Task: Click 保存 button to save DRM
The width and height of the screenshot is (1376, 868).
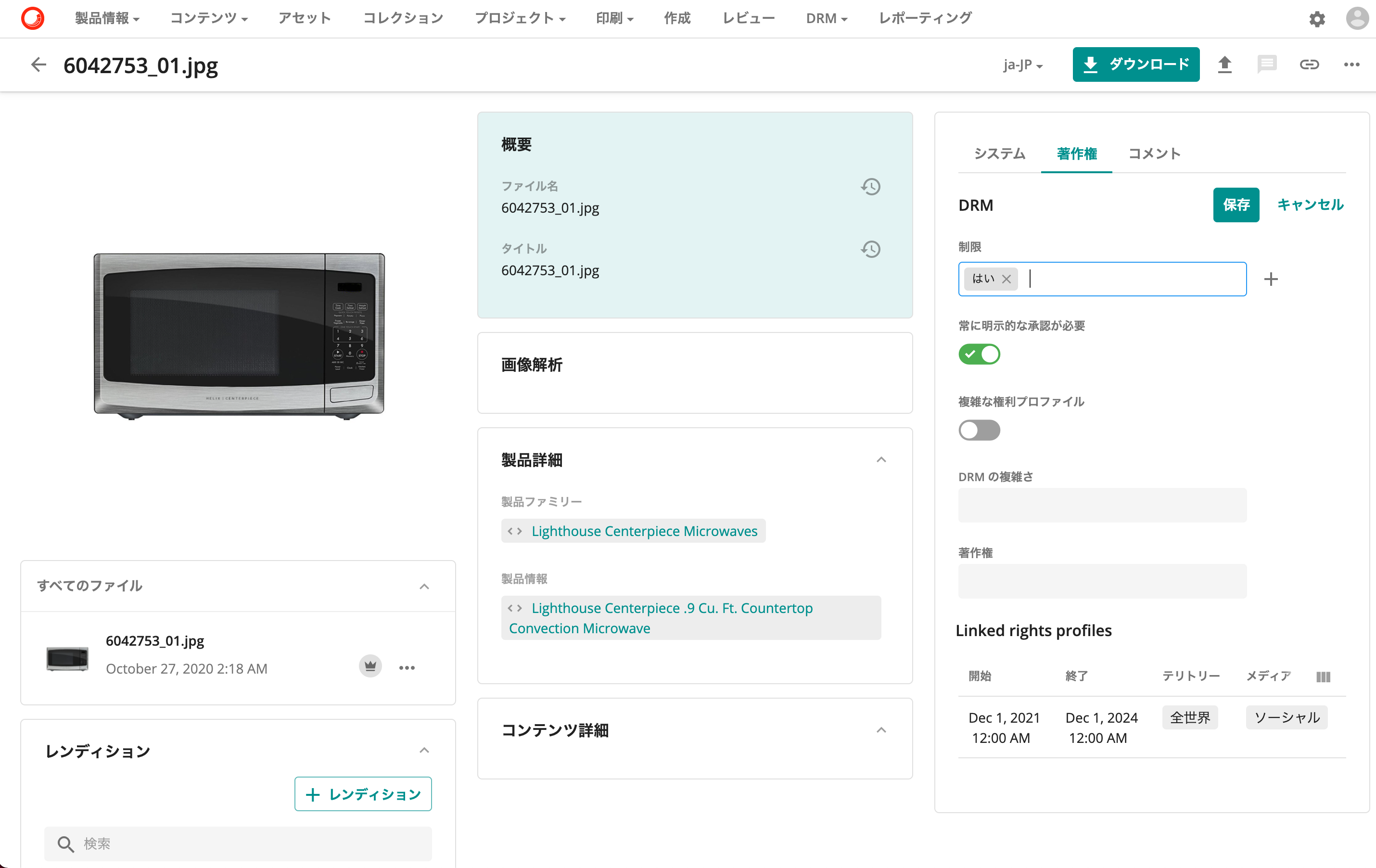Action: click(1235, 204)
